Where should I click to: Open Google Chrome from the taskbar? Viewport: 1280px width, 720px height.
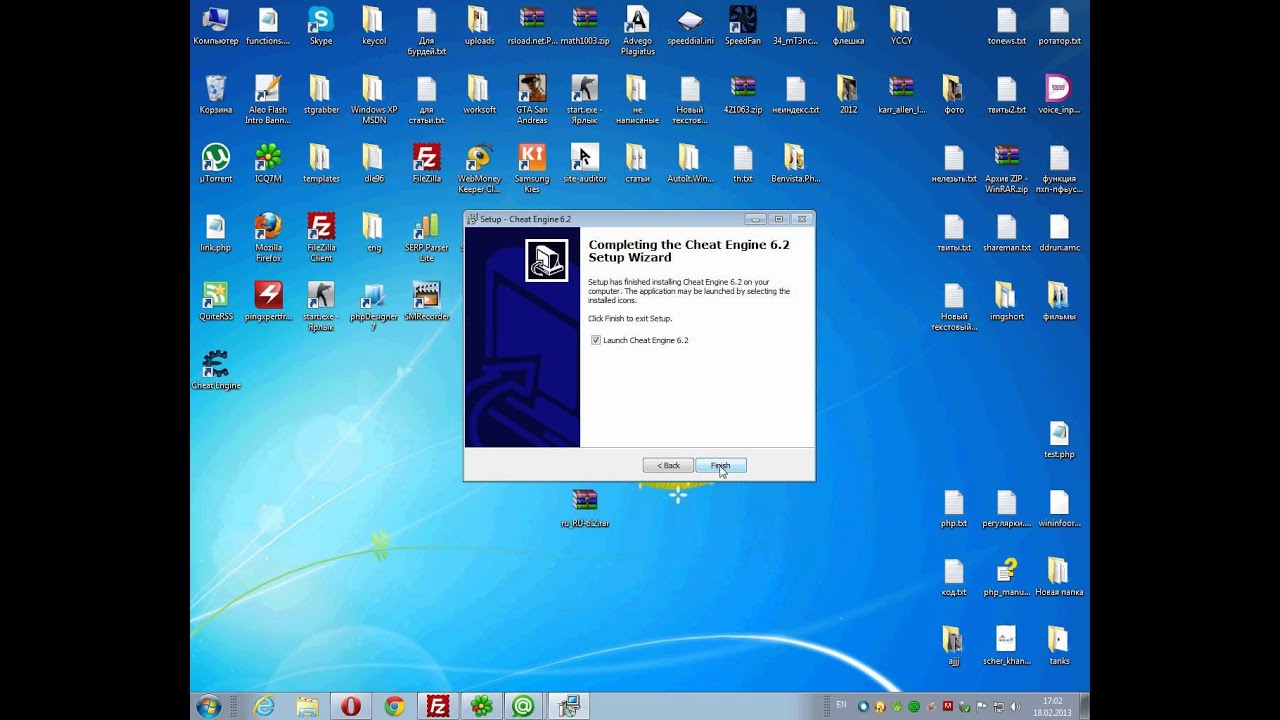tap(394, 706)
